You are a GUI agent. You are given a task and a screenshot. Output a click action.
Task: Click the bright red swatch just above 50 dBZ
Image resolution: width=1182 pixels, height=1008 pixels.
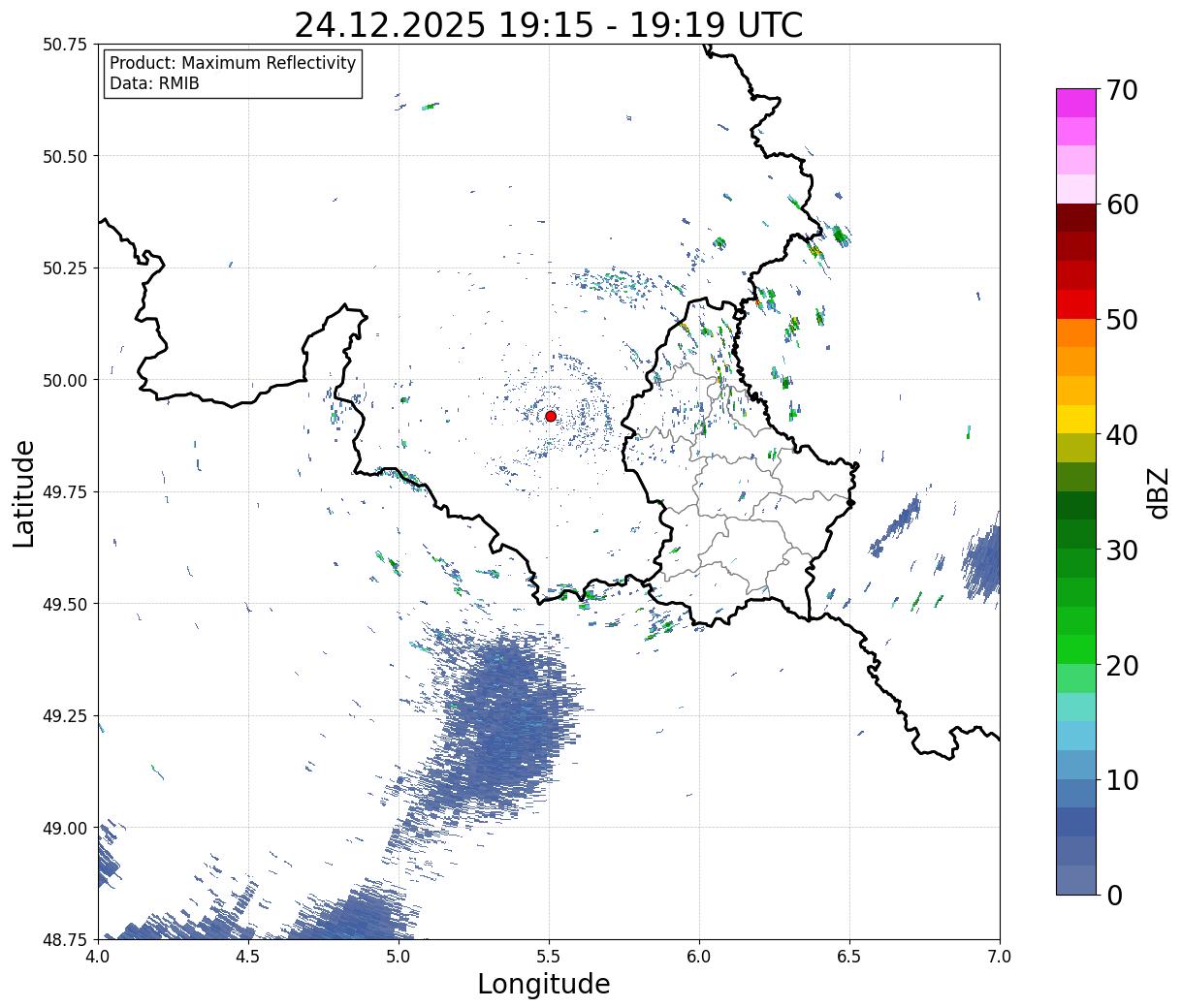[1076, 304]
